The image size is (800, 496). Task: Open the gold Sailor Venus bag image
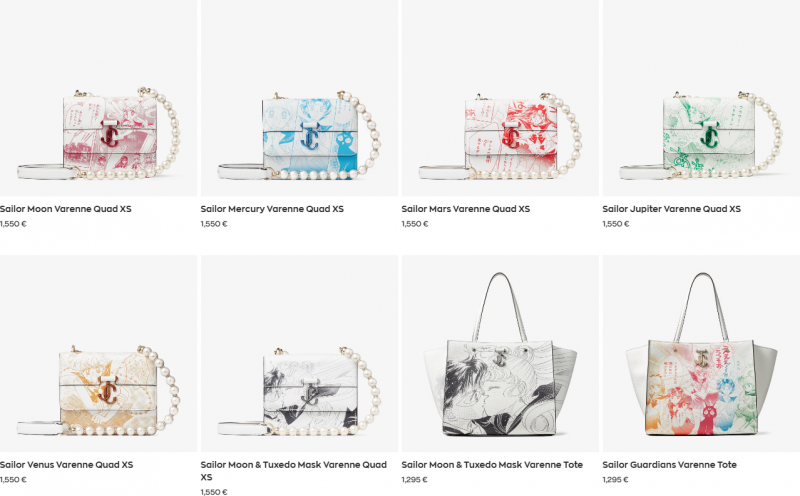click(x=98, y=354)
